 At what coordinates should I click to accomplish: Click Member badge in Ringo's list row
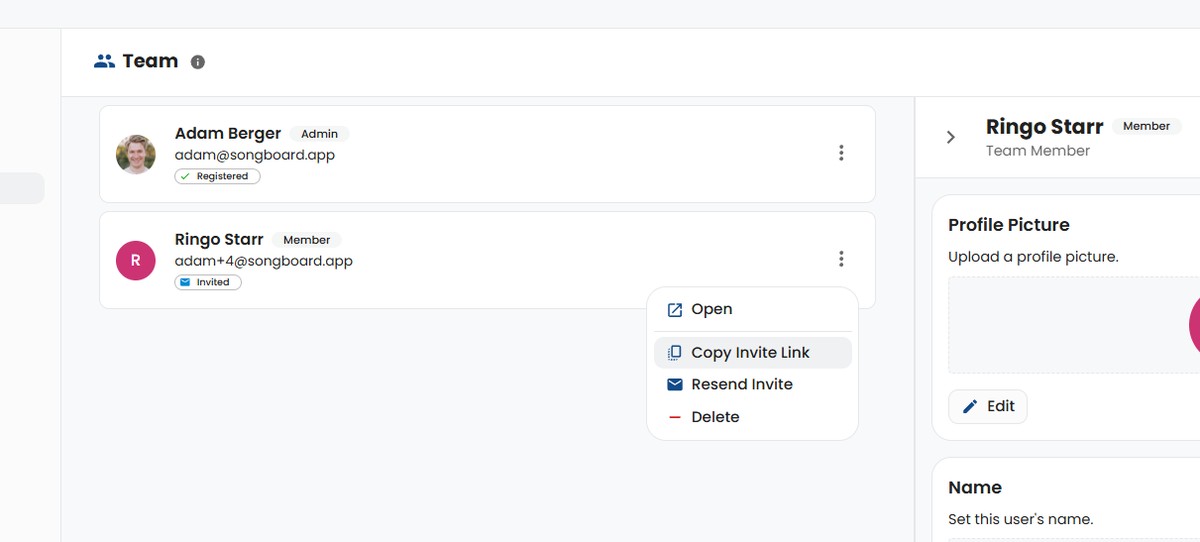point(307,239)
